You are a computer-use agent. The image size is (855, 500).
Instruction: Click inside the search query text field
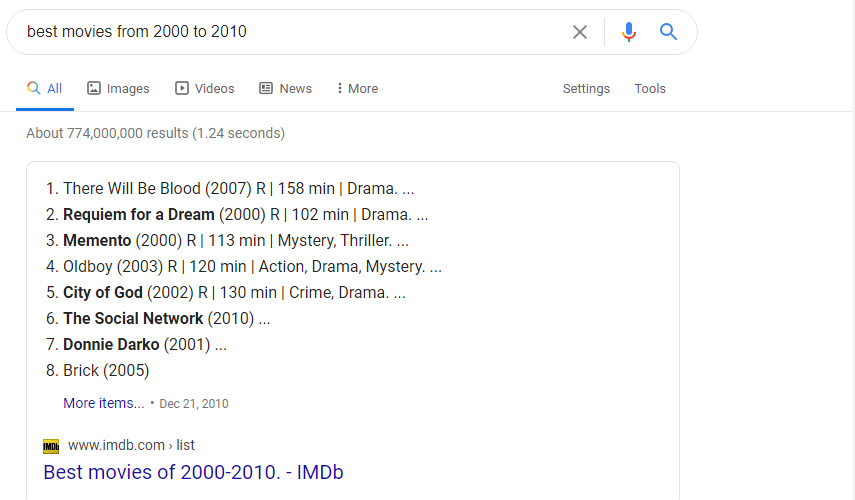click(294, 32)
